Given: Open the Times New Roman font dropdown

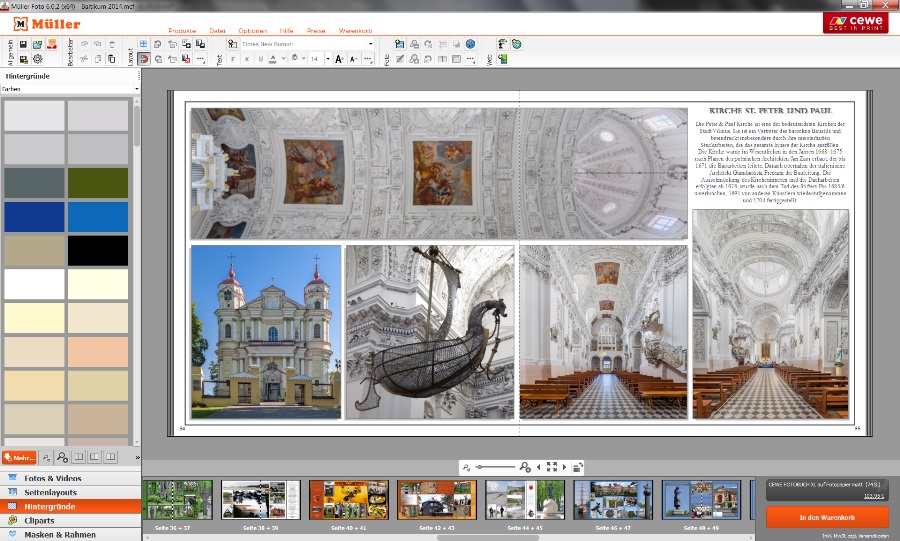Looking at the screenshot, I should [x=370, y=45].
